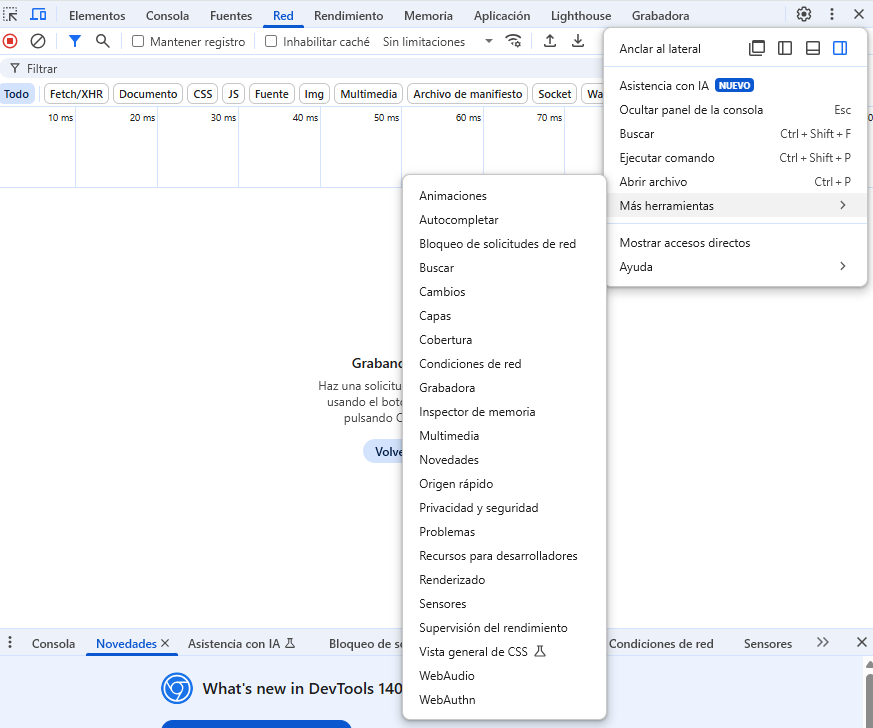Open the network search magnifier
Image resolution: width=873 pixels, height=728 pixels.
tap(102, 41)
